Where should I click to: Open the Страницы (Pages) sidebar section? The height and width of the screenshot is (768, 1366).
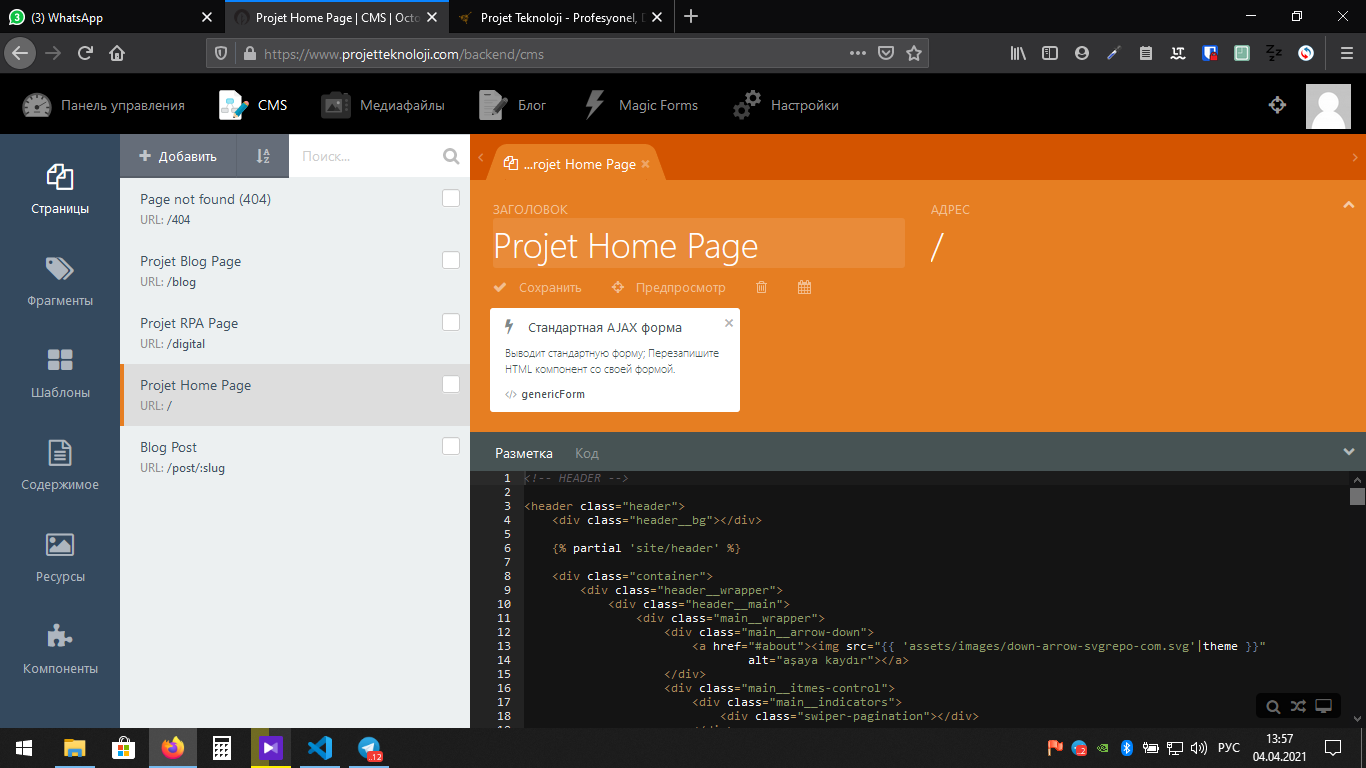(60, 189)
